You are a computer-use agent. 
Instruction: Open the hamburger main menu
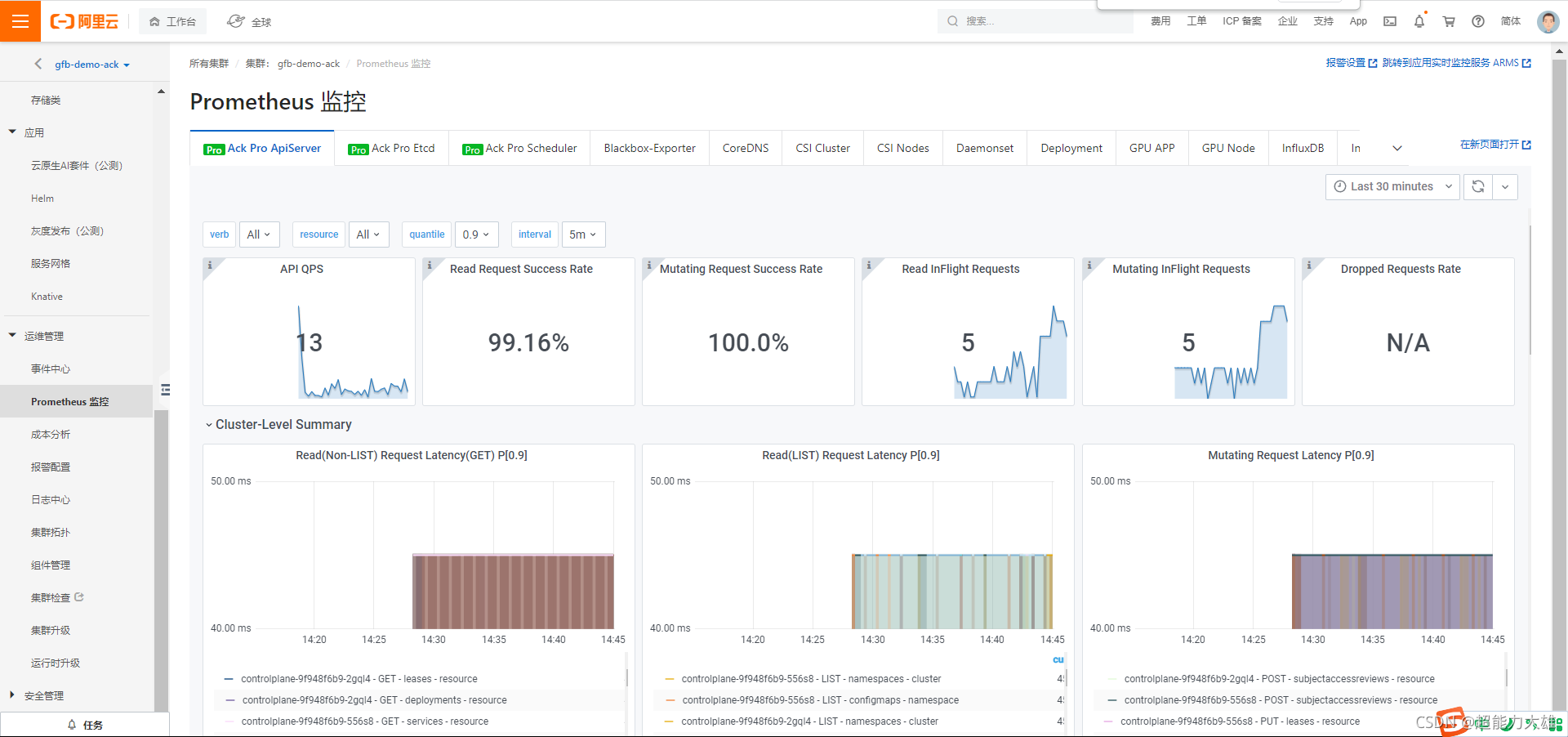[x=20, y=20]
